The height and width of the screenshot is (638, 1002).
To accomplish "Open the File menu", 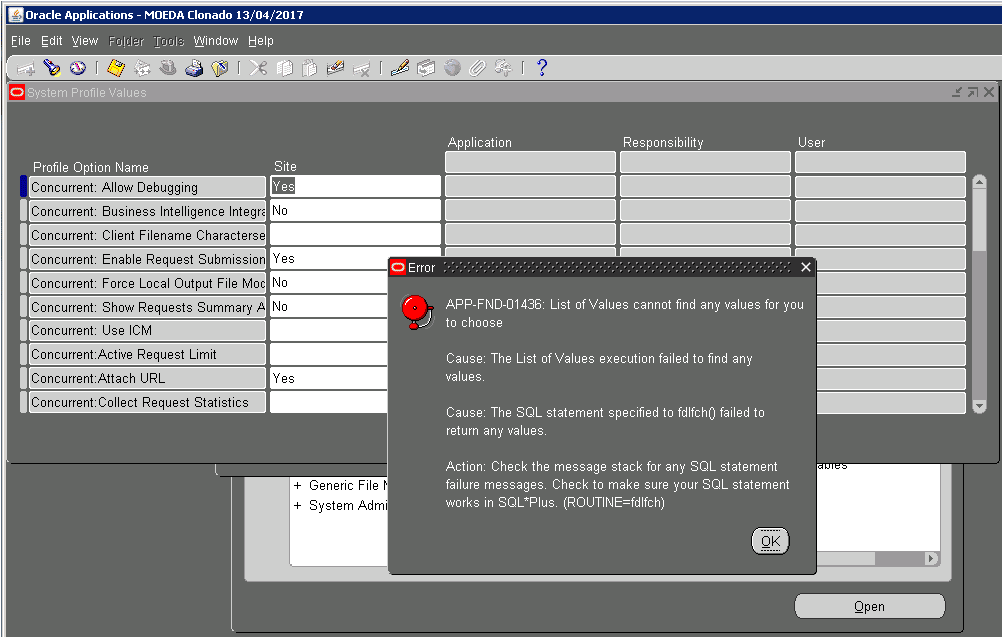I will [20, 41].
